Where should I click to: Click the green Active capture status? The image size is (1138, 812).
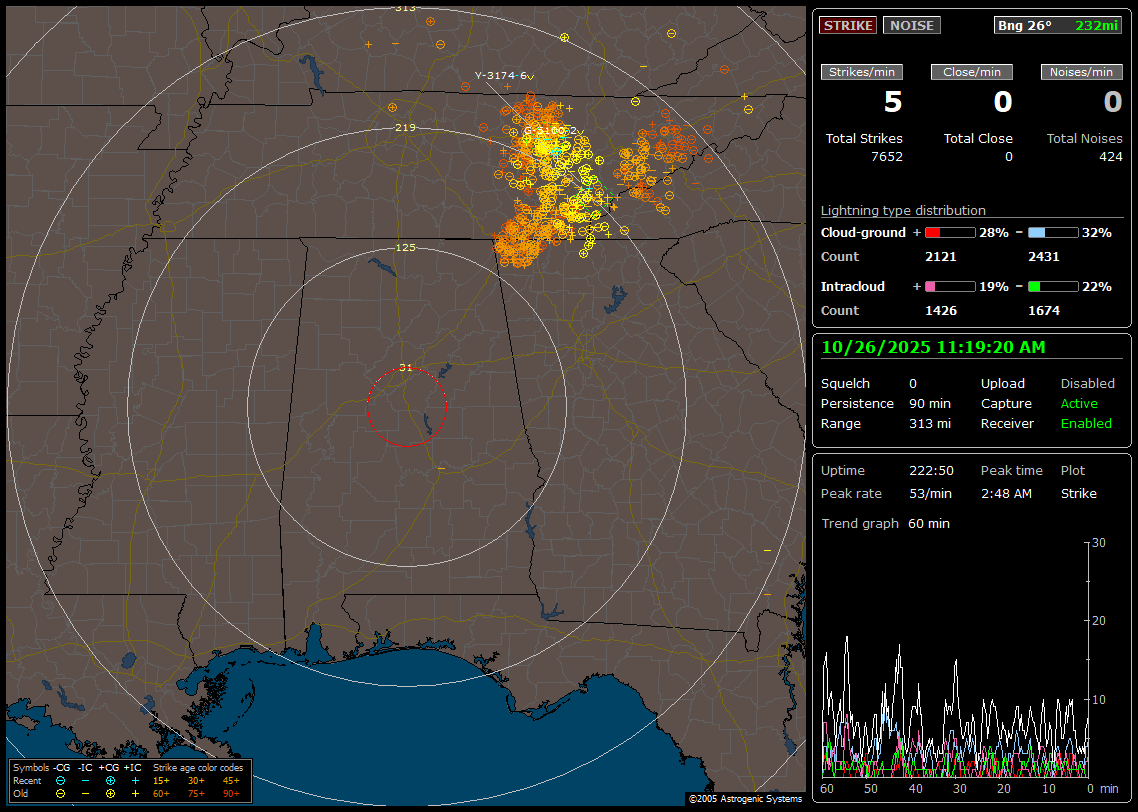(x=1079, y=404)
